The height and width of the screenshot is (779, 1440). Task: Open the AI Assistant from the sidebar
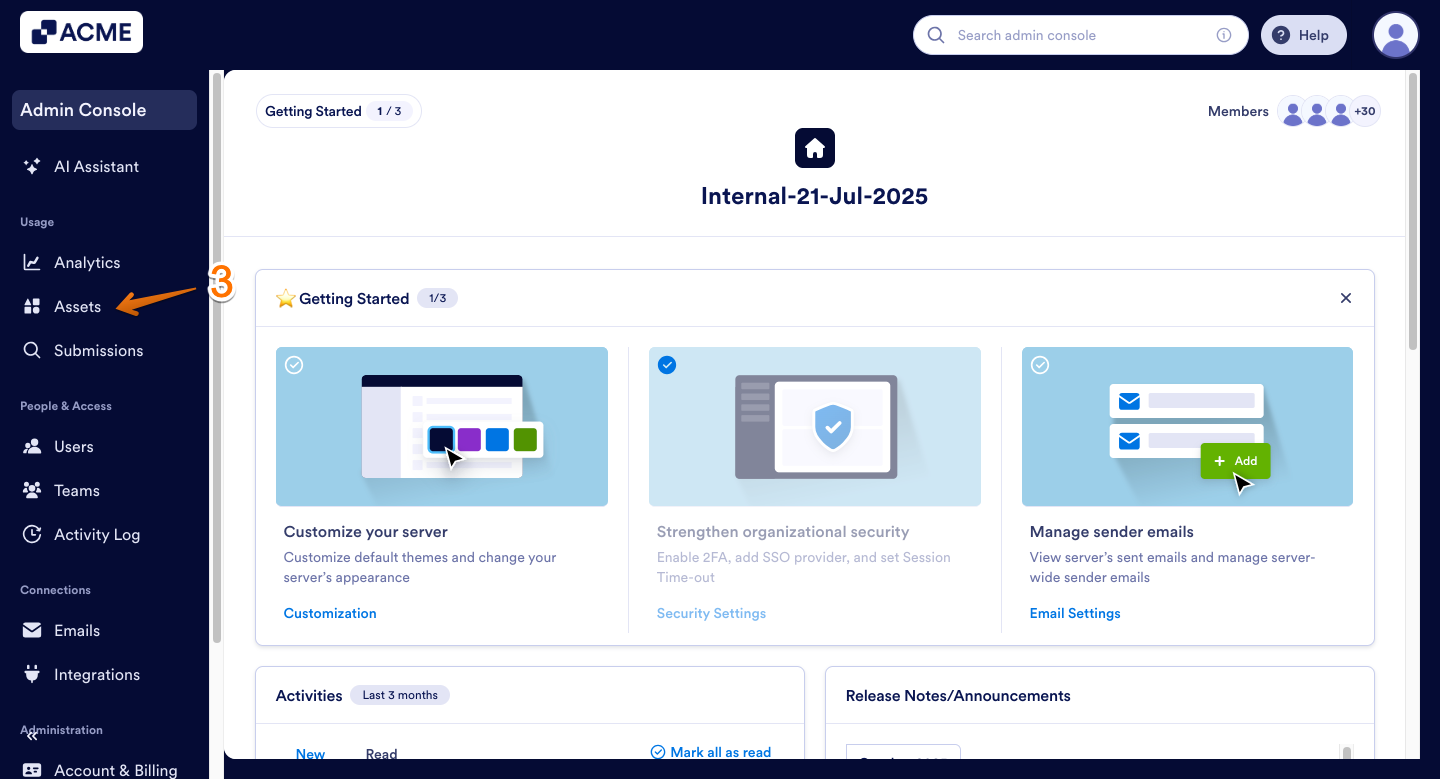click(96, 166)
